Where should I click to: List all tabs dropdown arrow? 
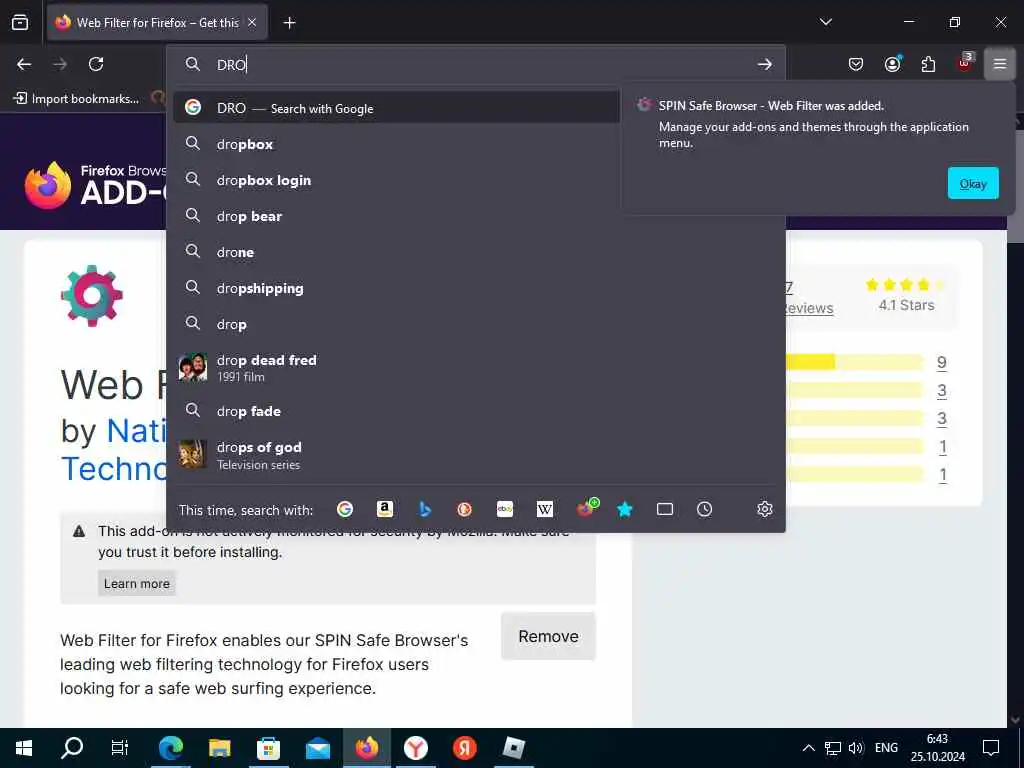click(x=825, y=22)
